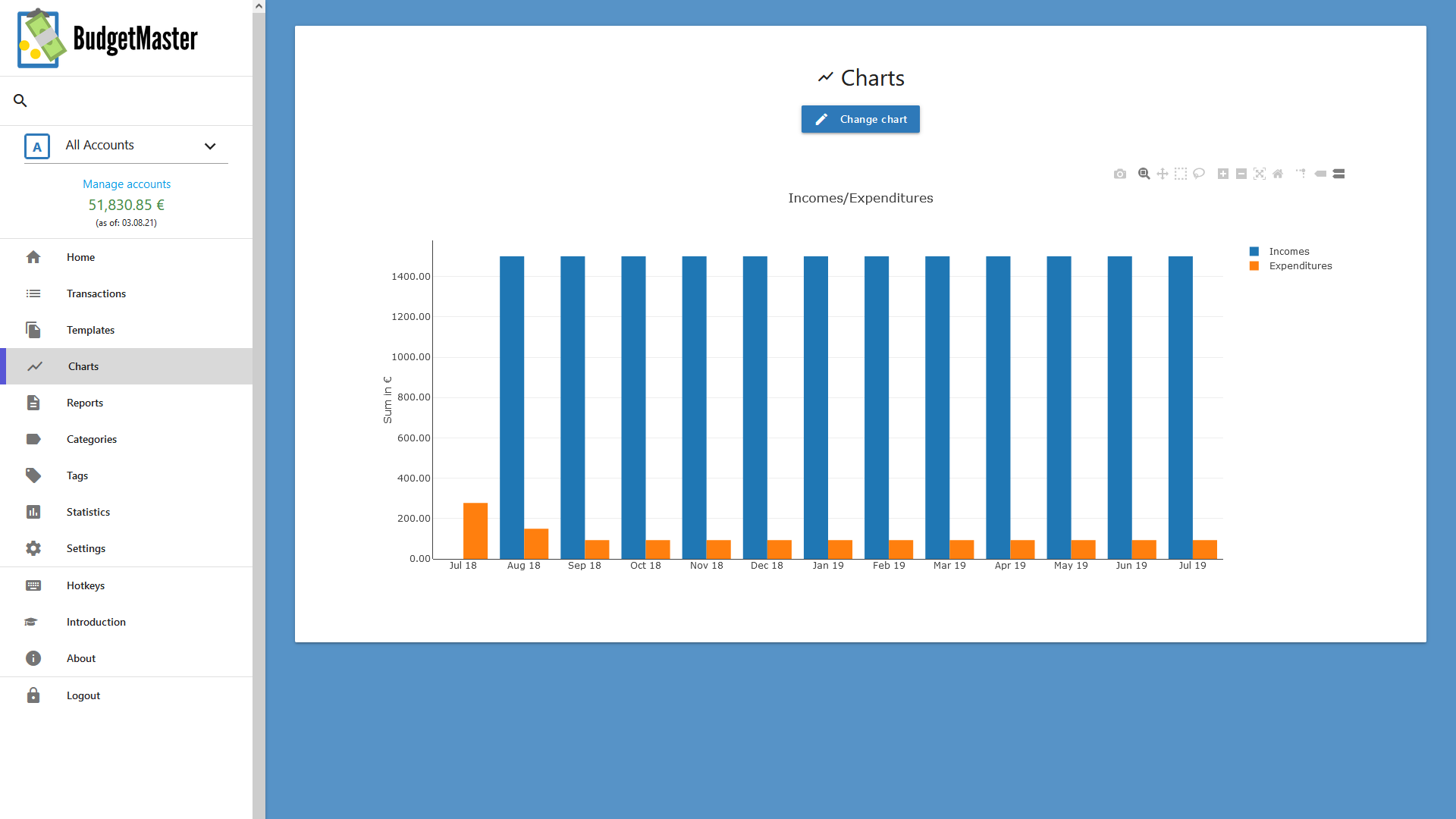Select the Lasso Select tool

tap(1199, 174)
